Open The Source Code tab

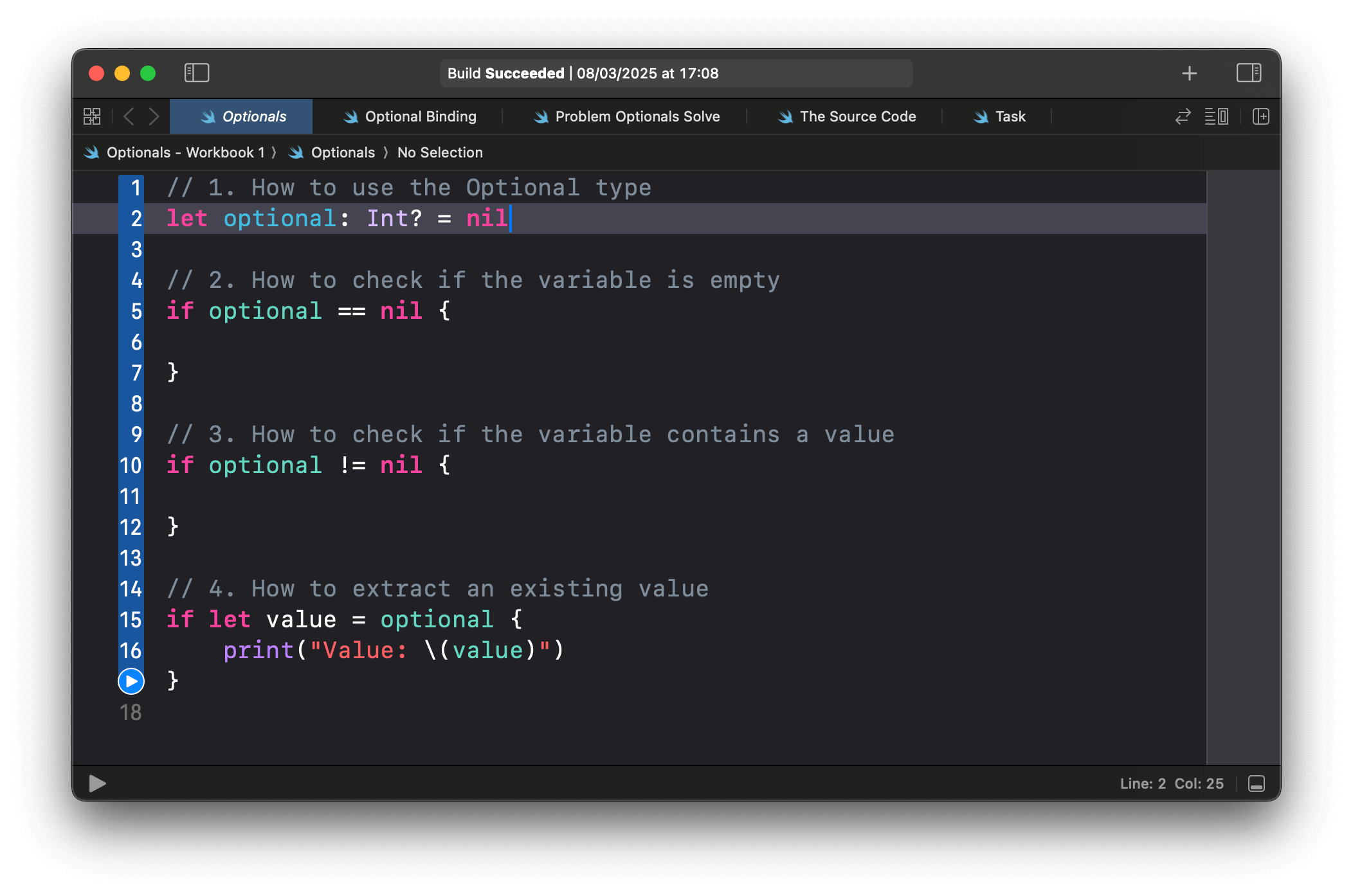[847, 116]
